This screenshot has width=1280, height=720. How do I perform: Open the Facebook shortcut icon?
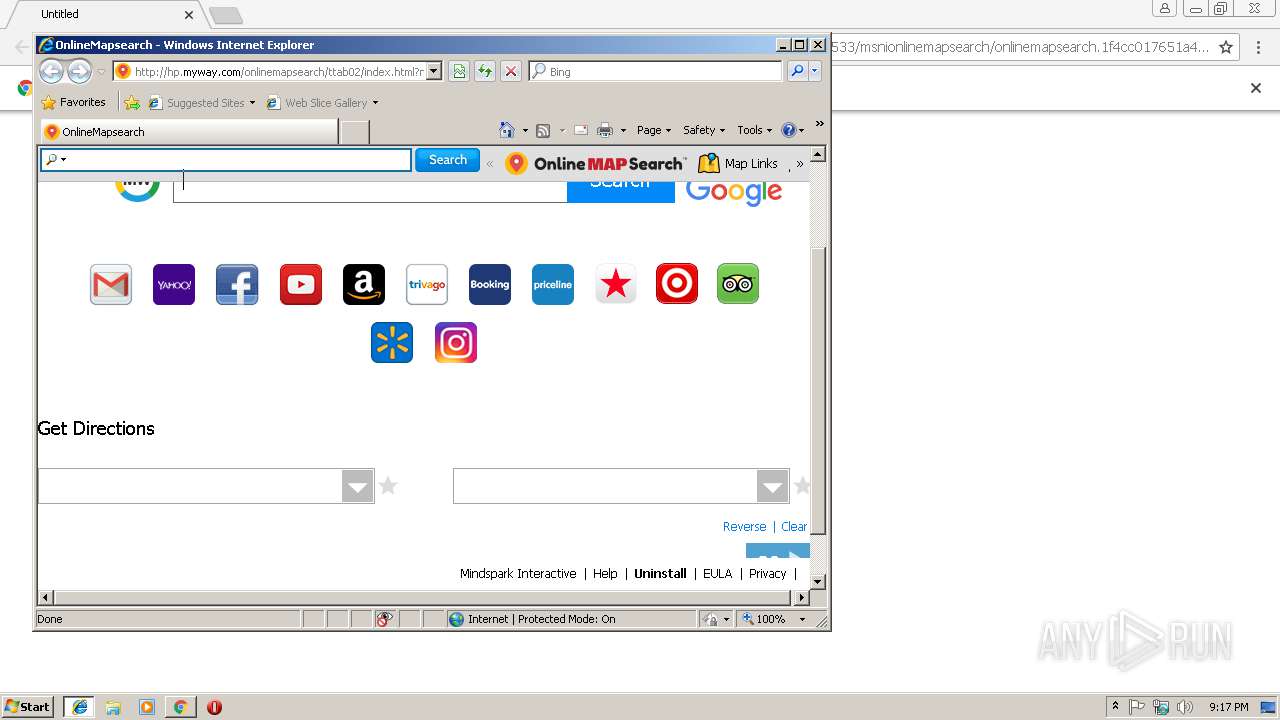(x=237, y=285)
